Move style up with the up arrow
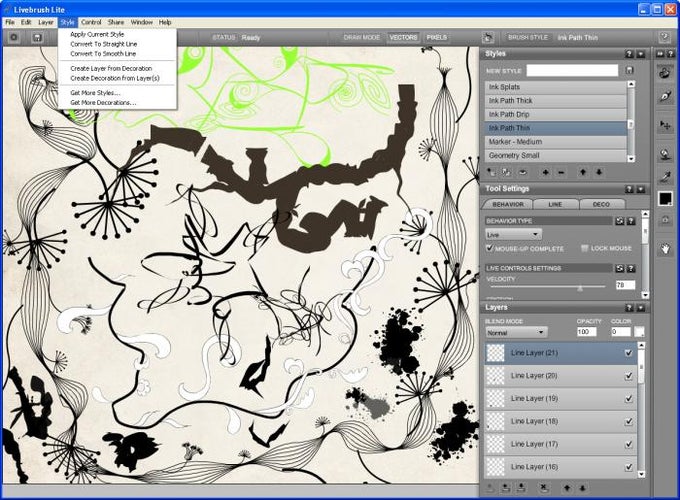This screenshot has width=680, height=500. pyautogui.click(x=583, y=173)
